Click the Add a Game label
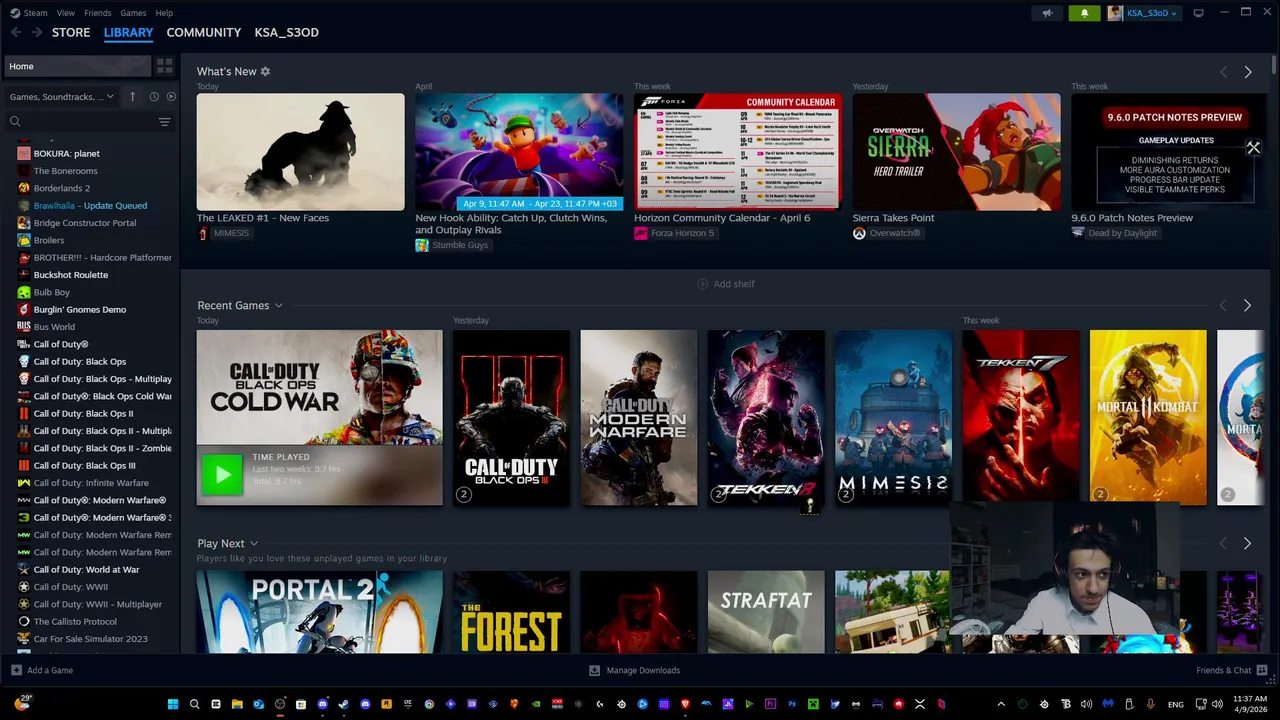The width and height of the screenshot is (1280, 720). [50, 670]
